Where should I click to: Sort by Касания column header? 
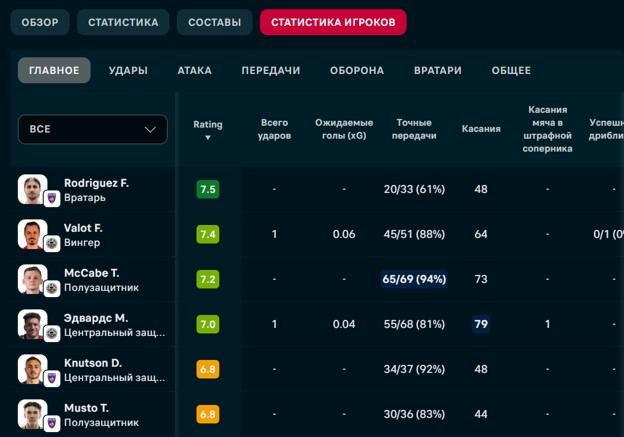tap(481, 129)
